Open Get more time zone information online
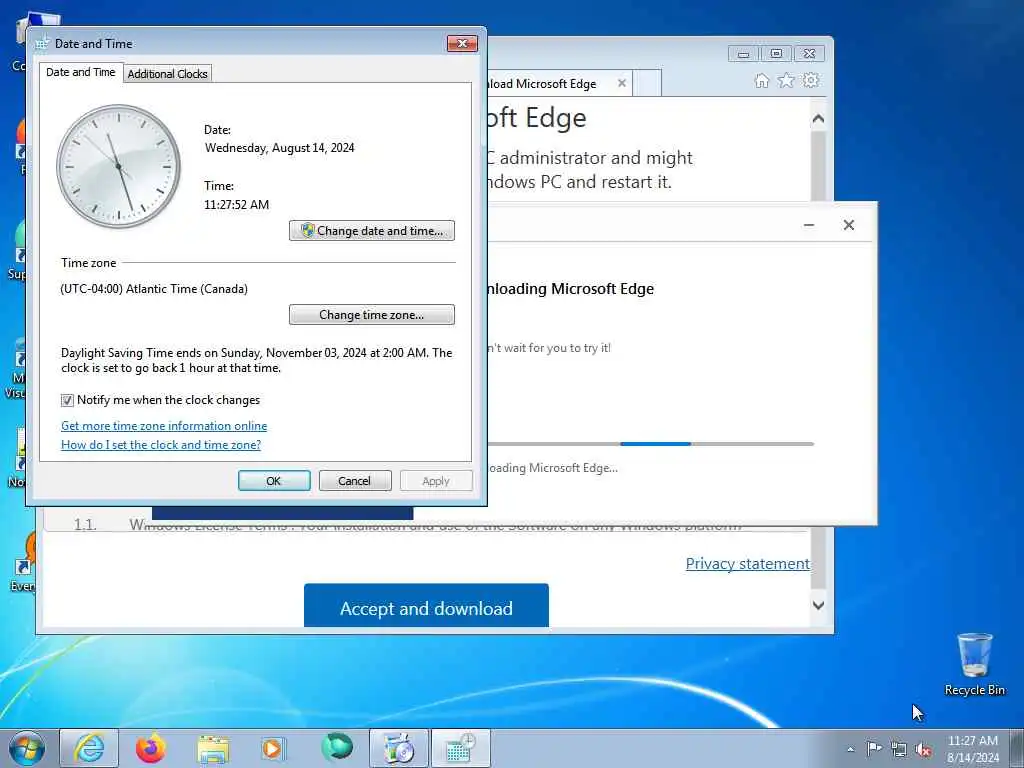This screenshot has width=1024, height=768. (x=164, y=426)
